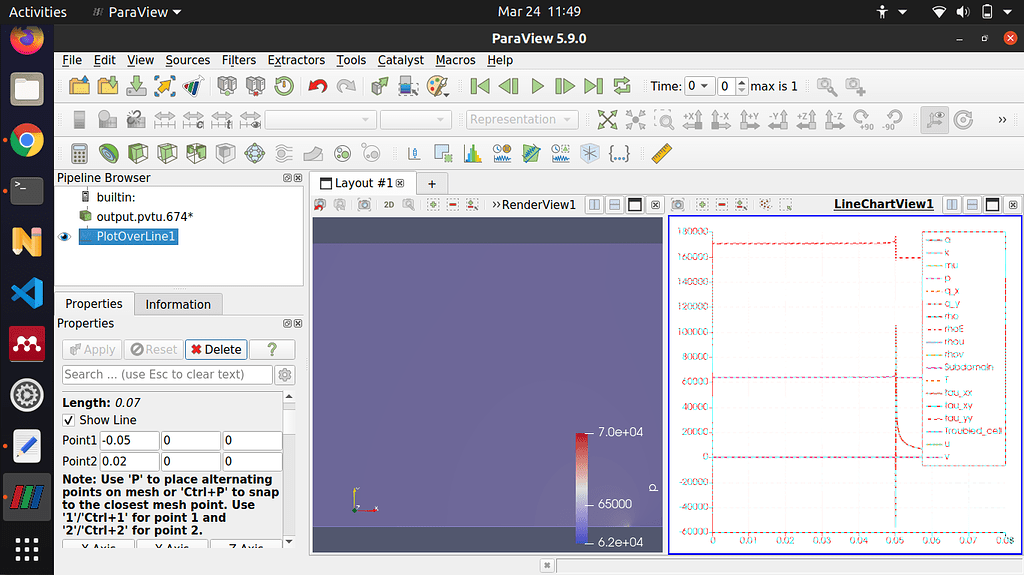
Task: Click the Save Data icon
Action: point(136,86)
